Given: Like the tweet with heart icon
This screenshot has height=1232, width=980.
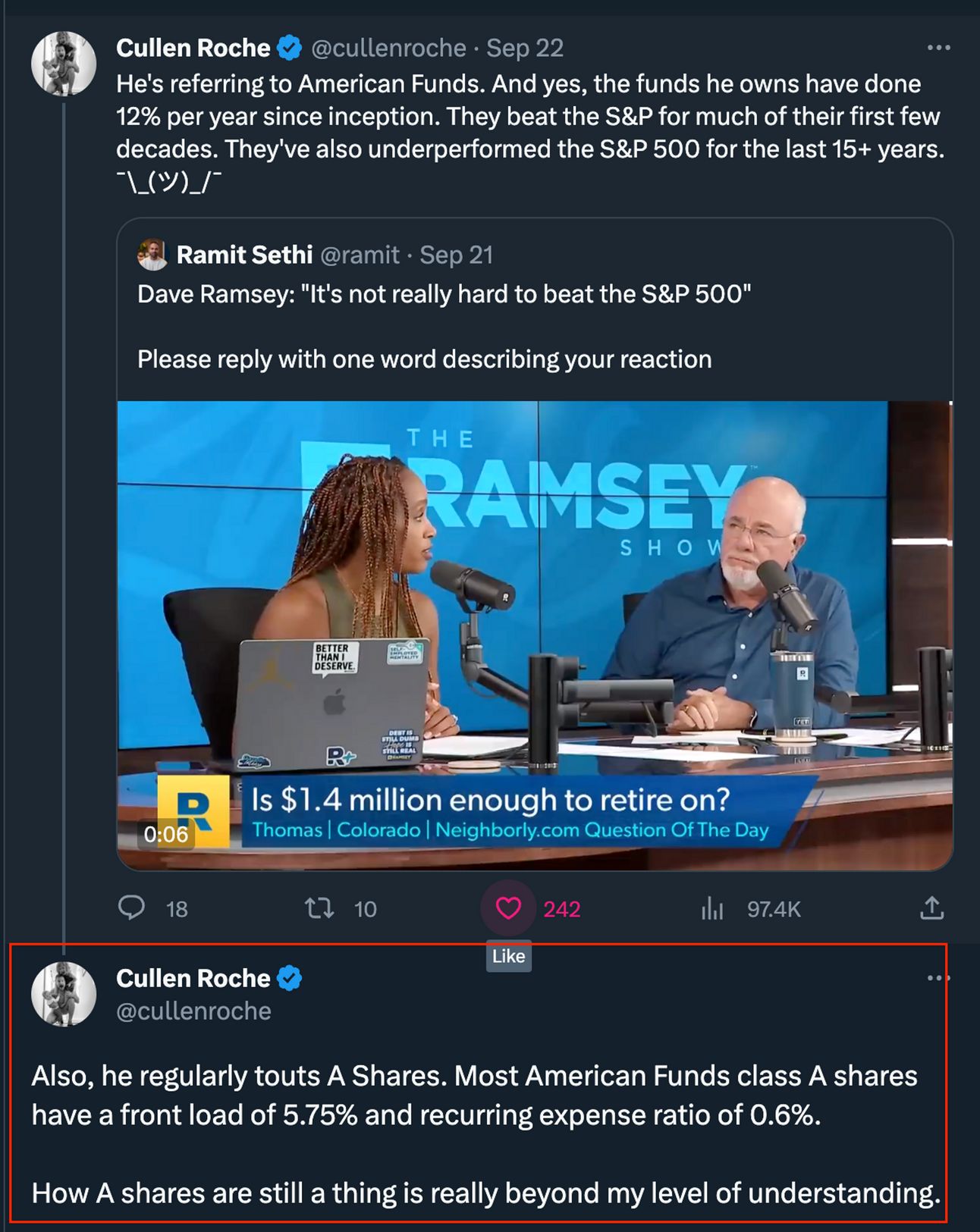Looking at the screenshot, I should pyautogui.click(x=508, y=908).
